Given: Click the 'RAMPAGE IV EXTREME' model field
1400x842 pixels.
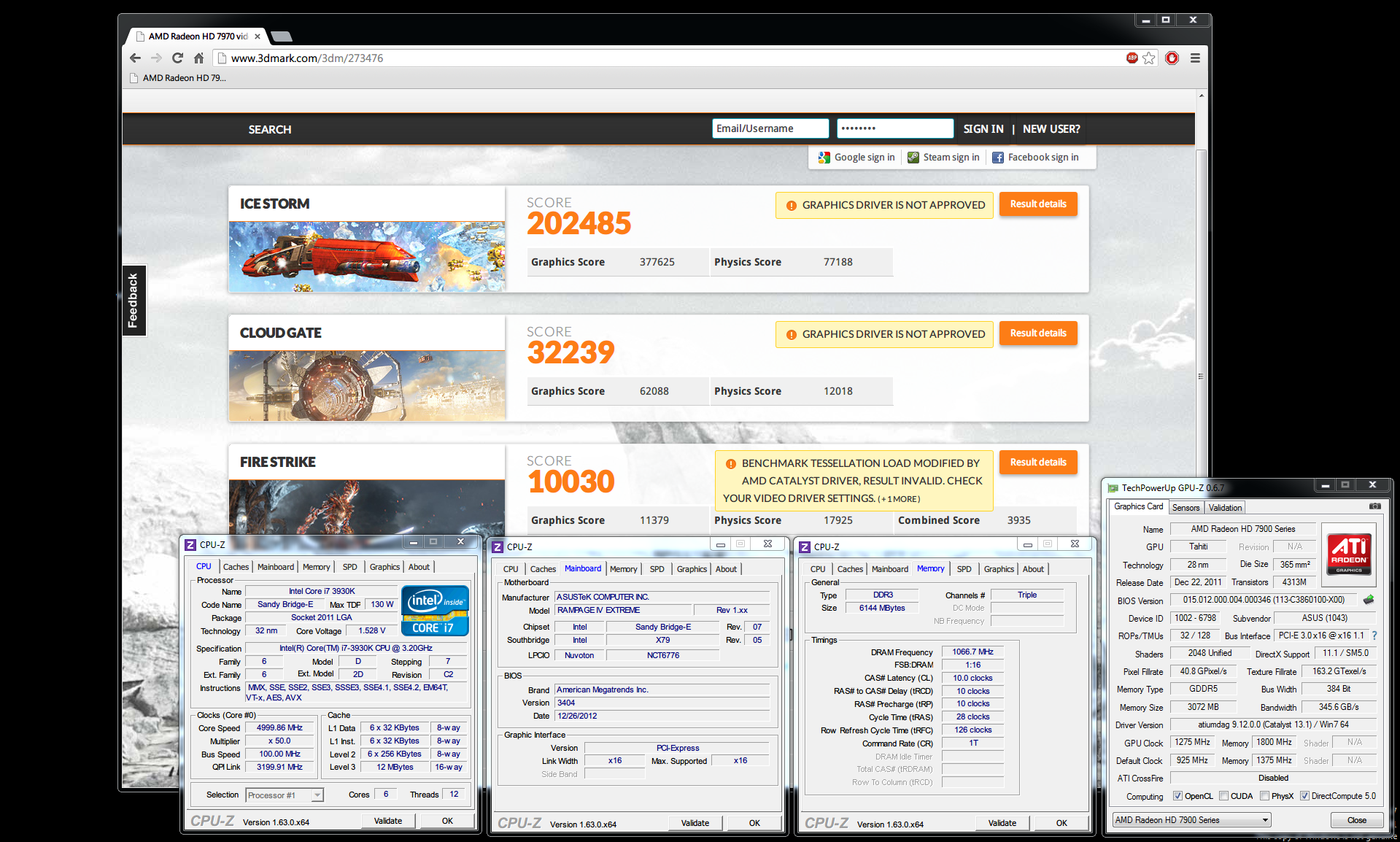Looking at the screenshot, I should click(x=624, y=611).
